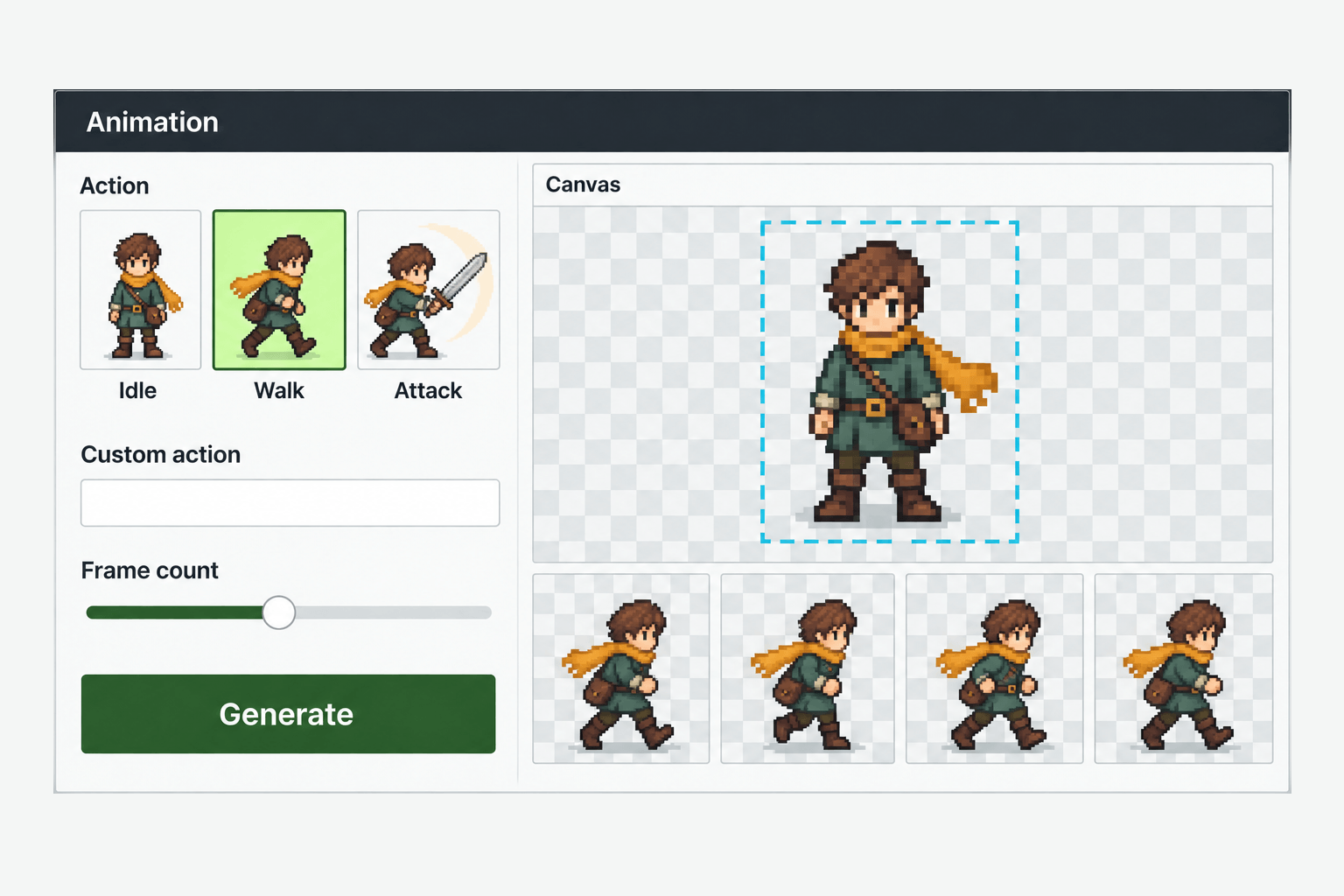Focus the Custom action text field

290,503
